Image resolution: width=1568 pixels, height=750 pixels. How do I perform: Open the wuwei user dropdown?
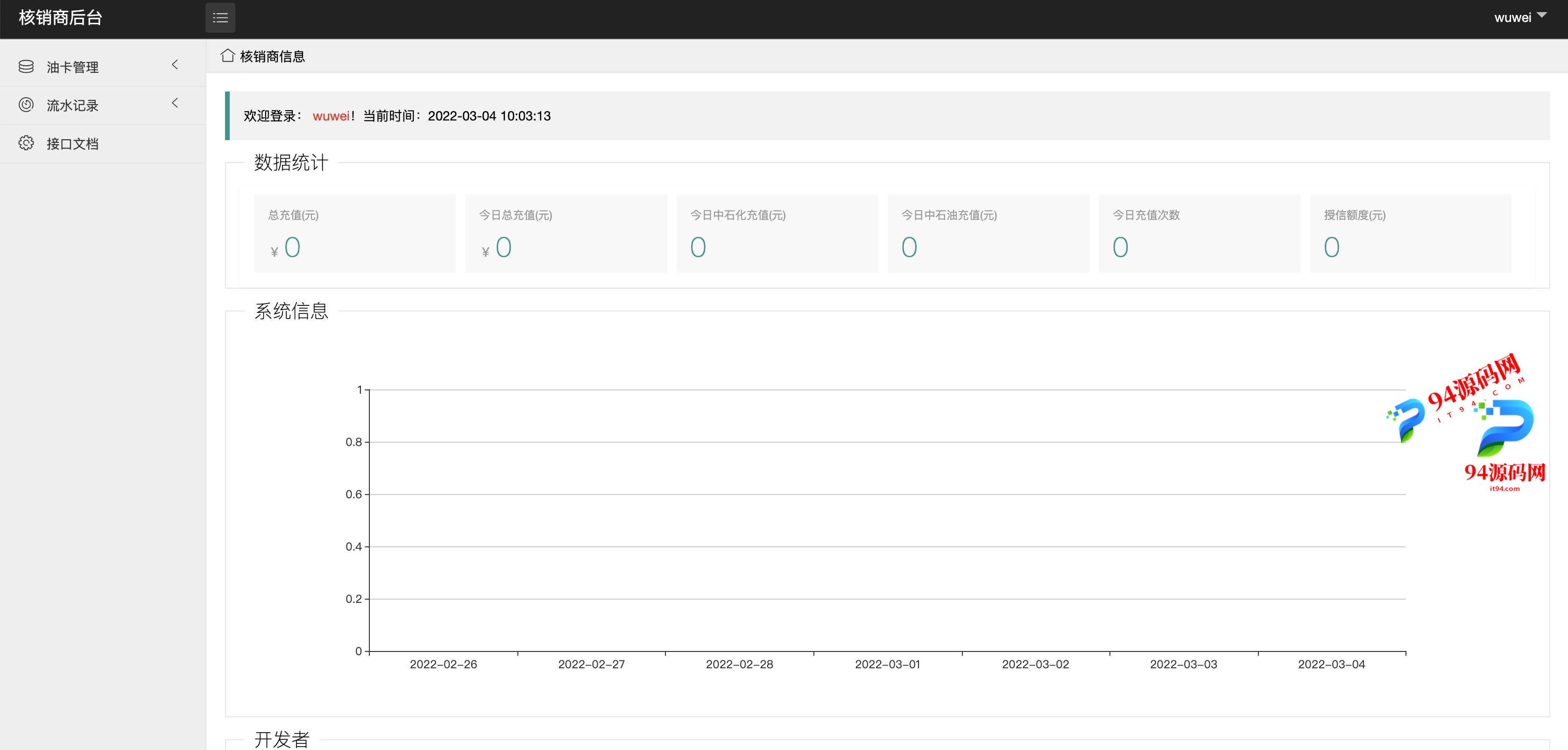1520,17
